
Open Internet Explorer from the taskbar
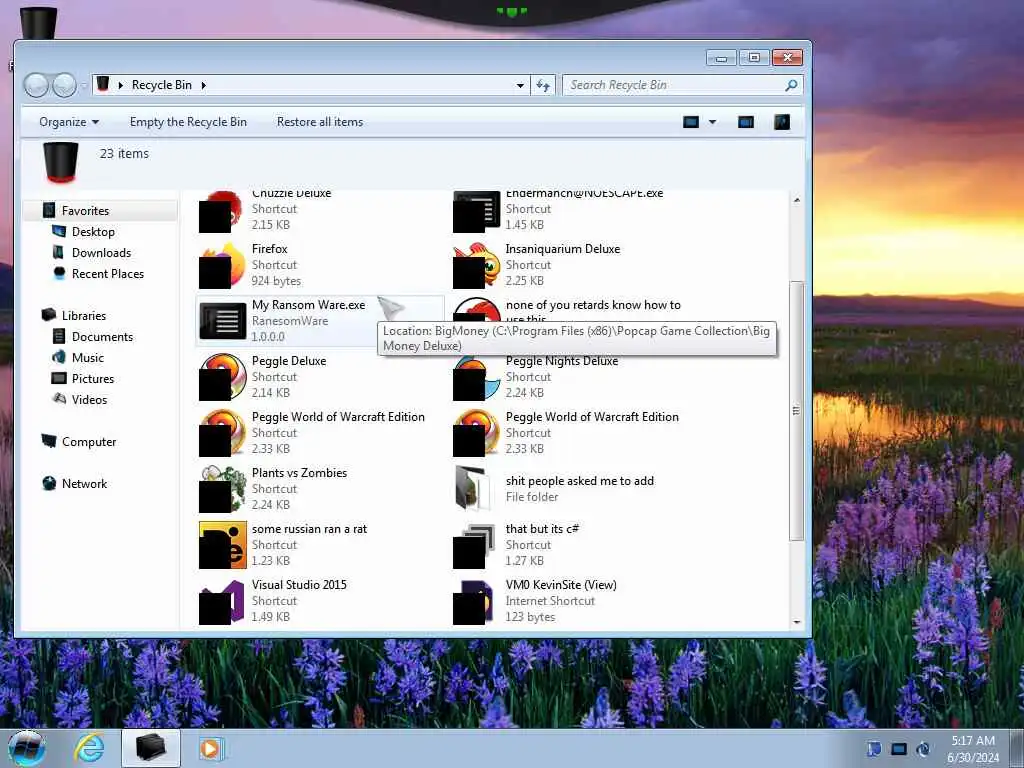[x=89, y=748]
